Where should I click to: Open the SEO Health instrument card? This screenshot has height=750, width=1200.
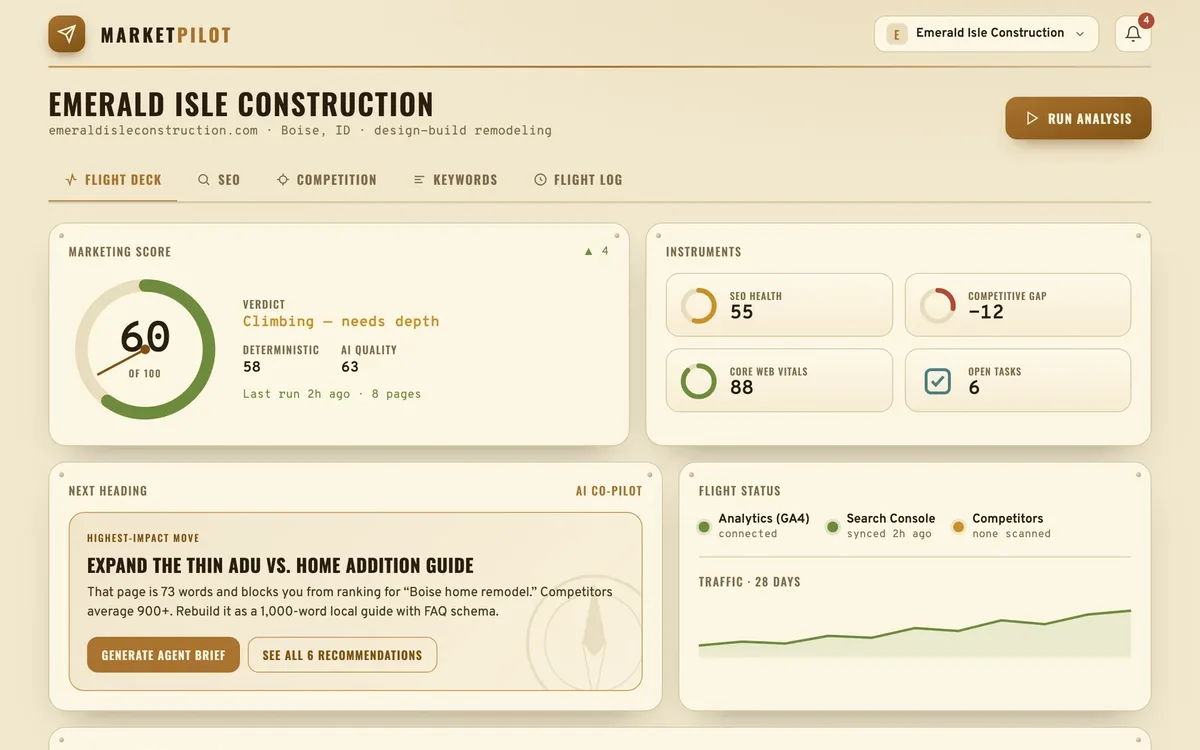[779, 305]
